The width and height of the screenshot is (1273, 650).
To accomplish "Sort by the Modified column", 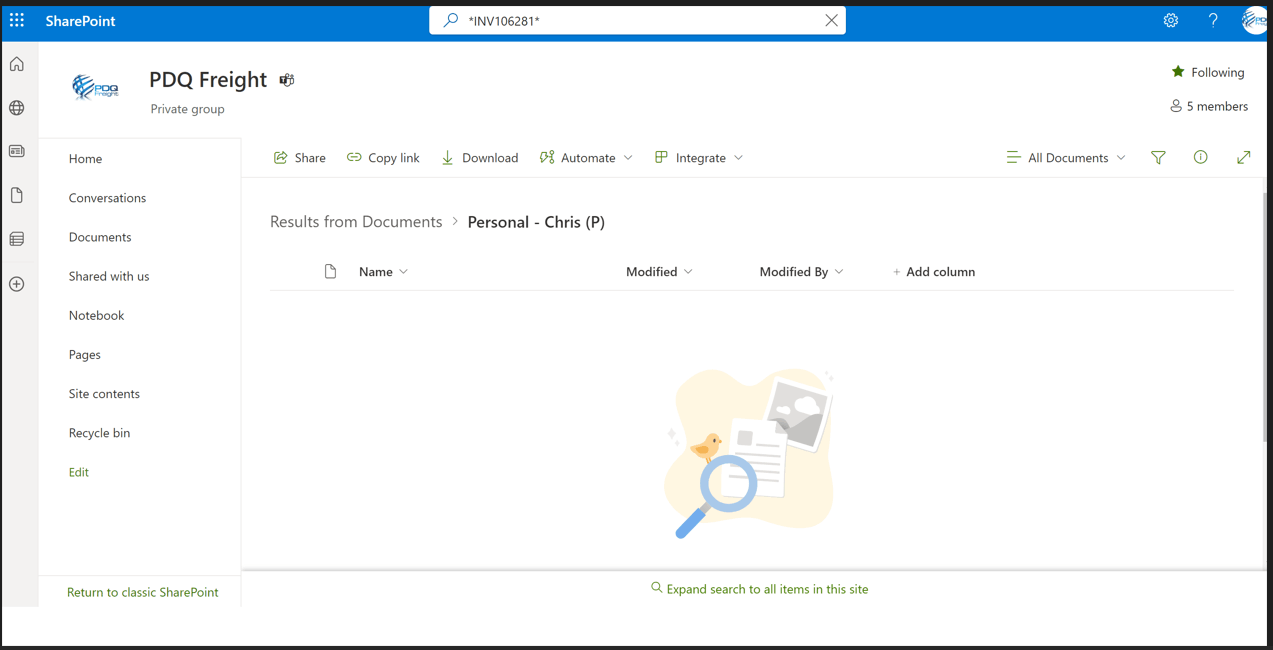I will (651, 271).
